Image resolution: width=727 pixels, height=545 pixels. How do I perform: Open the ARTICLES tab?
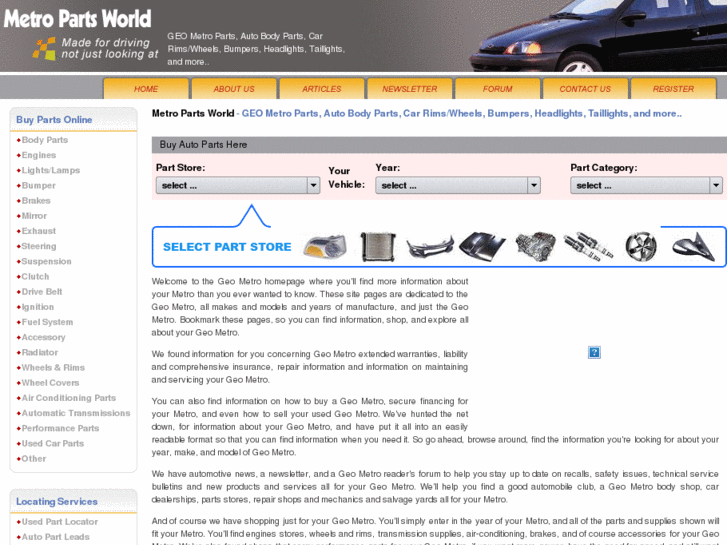pos(322,89)
